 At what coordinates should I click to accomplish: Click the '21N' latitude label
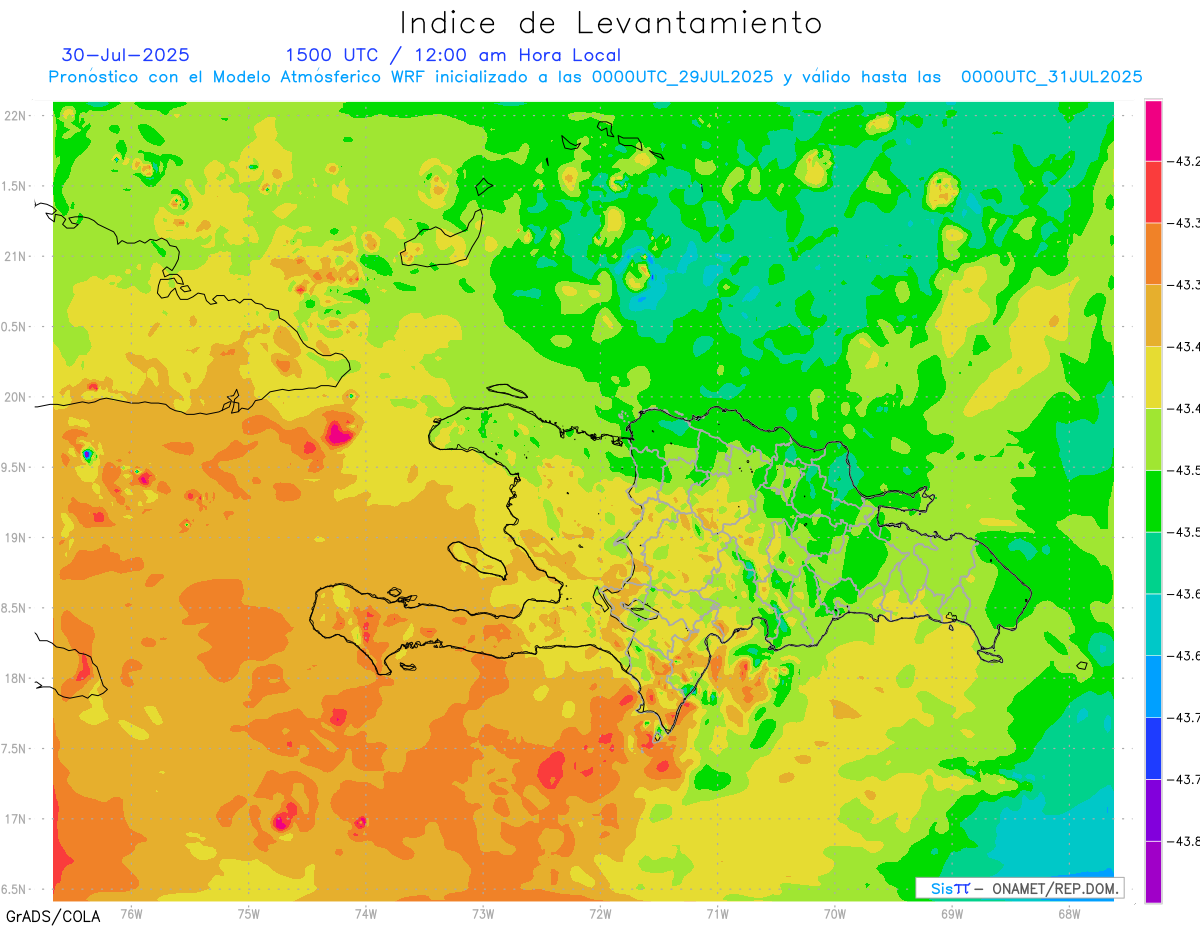pyautogui.click(x=17, y=256)
